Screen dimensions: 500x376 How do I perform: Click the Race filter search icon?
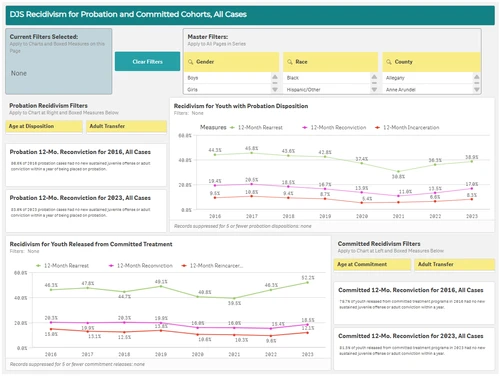(x=290, y=62)
